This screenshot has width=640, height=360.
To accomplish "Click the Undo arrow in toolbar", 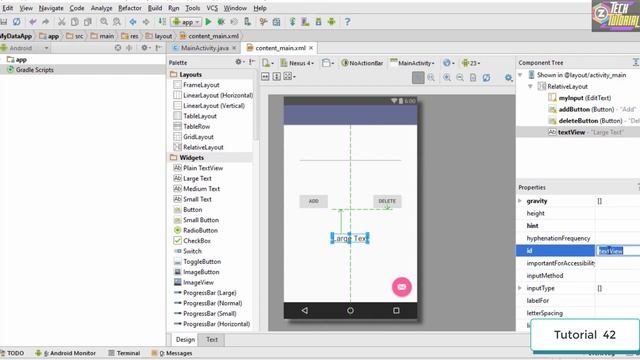I will [x=33, y=22].
